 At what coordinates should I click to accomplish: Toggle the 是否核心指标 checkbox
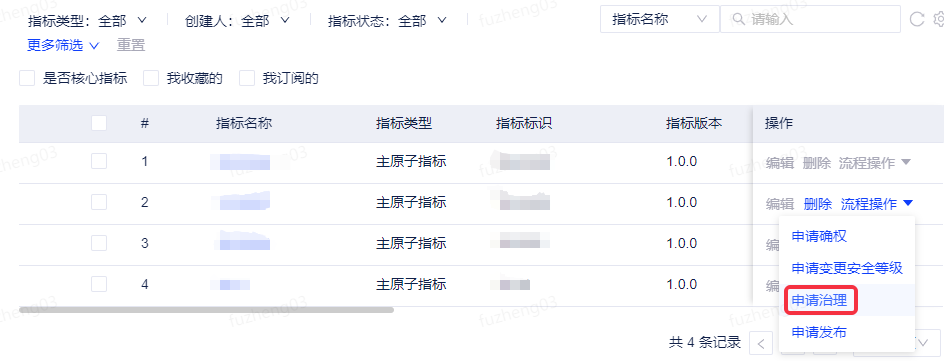click(27, 78)
